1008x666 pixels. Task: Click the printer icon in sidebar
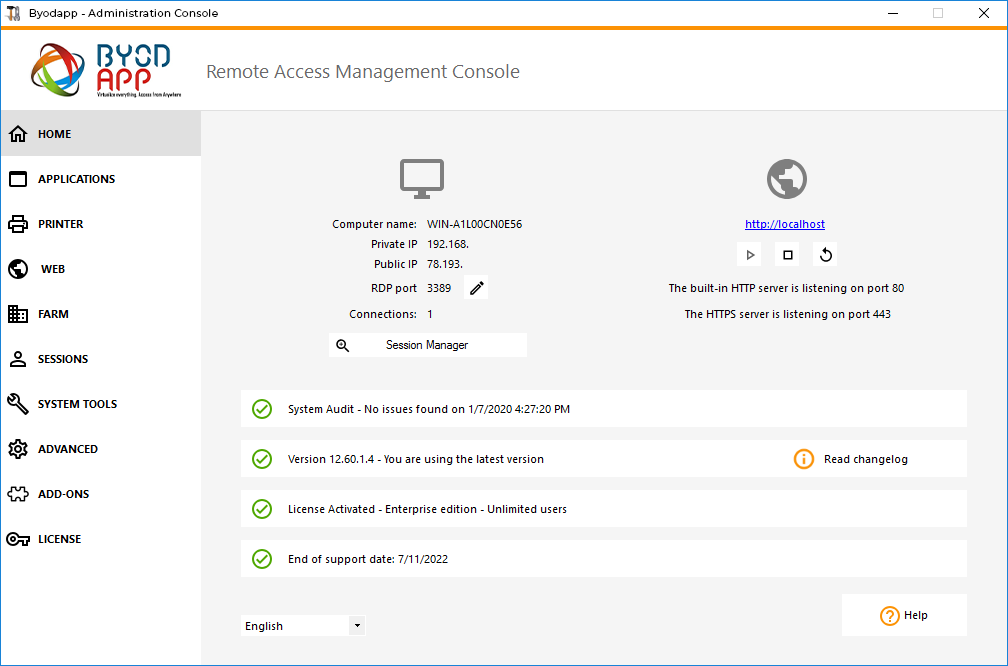pyautogui.click(x=18, y=224)
